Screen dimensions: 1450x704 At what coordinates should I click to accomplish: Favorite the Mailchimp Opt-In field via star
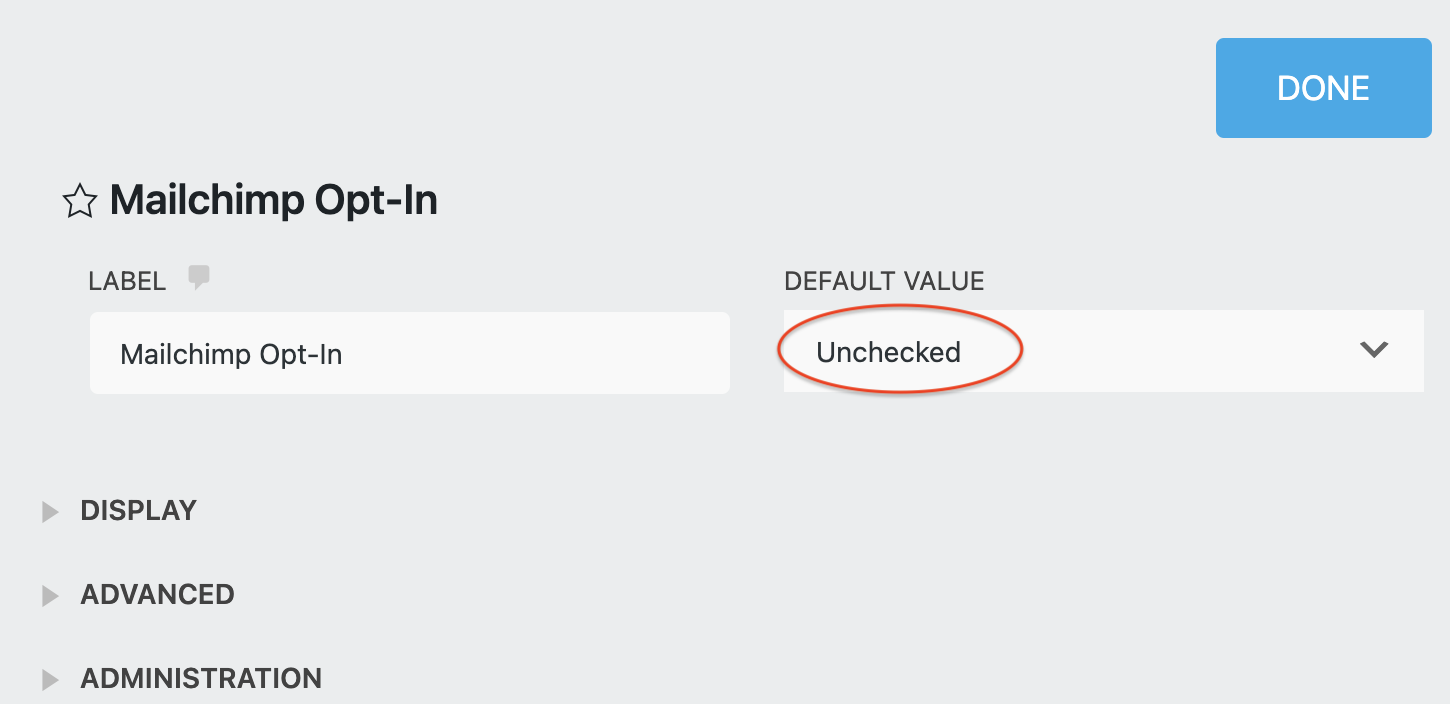tap(79, 200)
